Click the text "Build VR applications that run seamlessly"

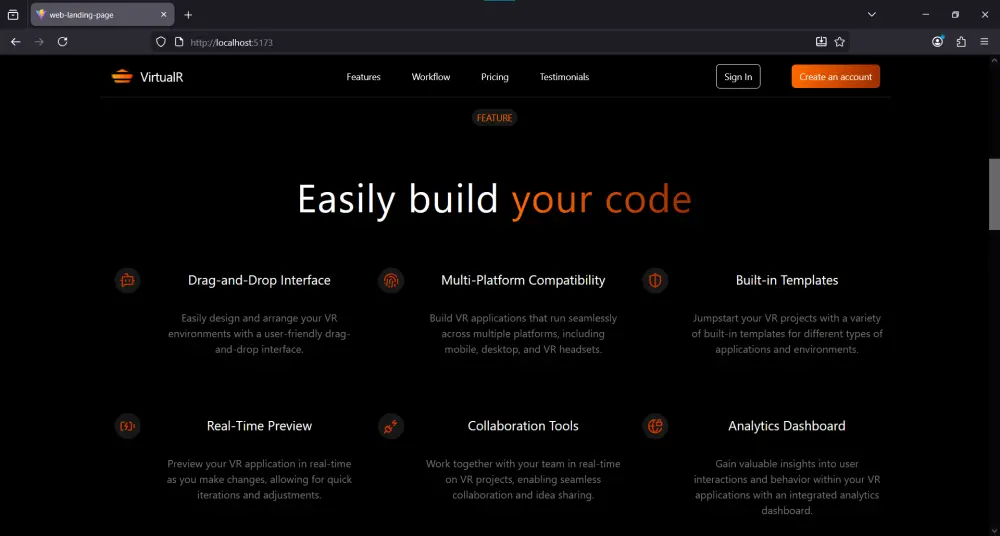tap(523, 318)
